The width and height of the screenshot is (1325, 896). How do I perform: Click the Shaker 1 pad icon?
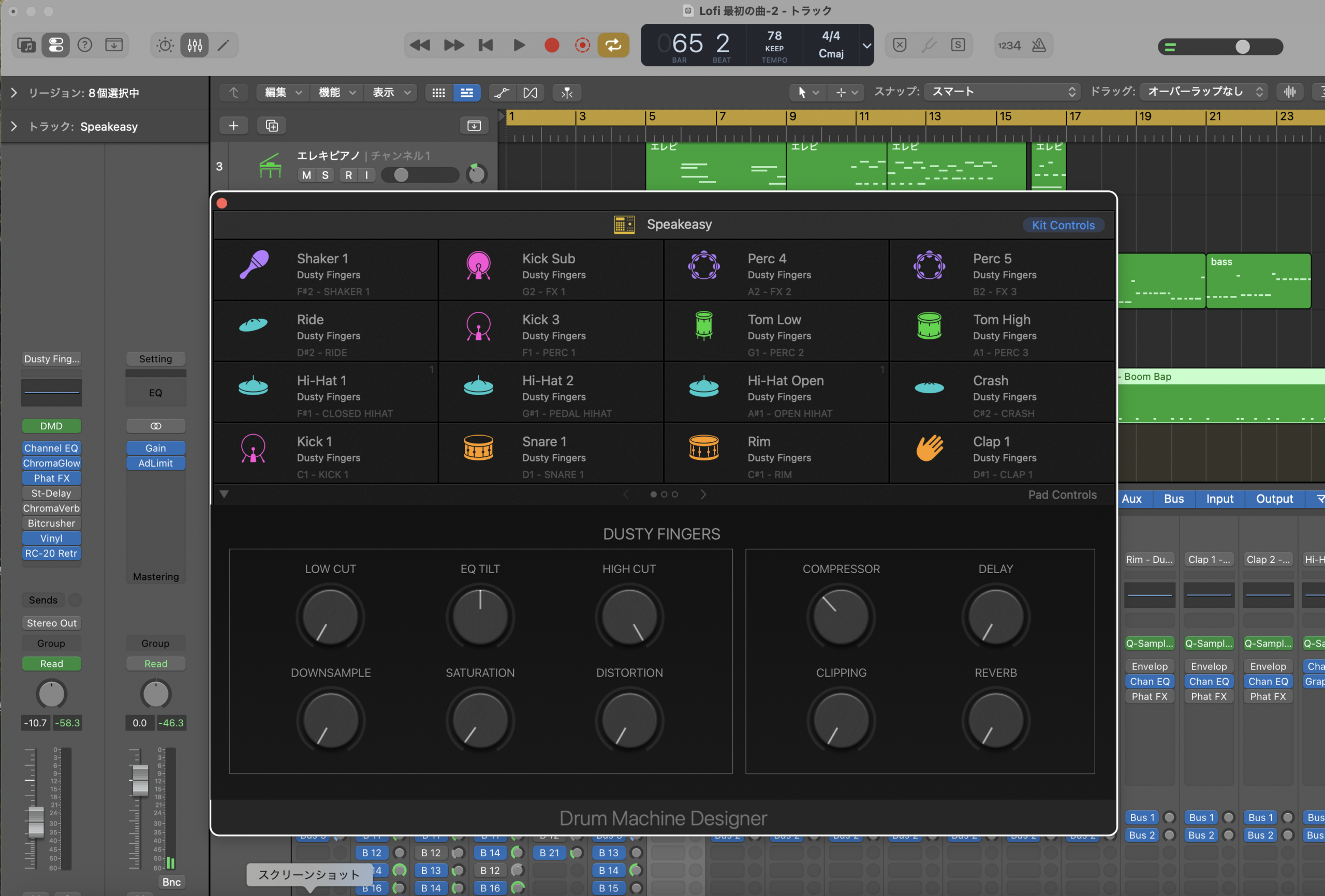(254, 265)
